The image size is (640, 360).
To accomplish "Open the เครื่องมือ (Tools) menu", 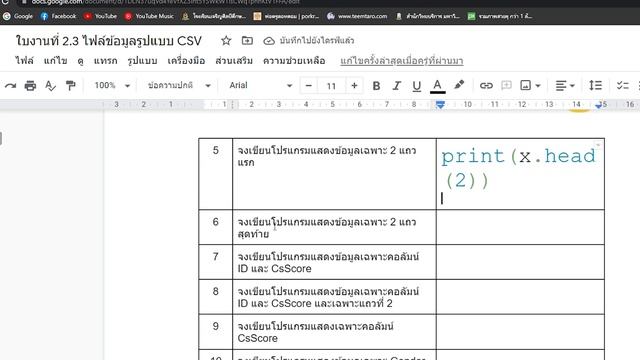I will (x=186, y=61).
